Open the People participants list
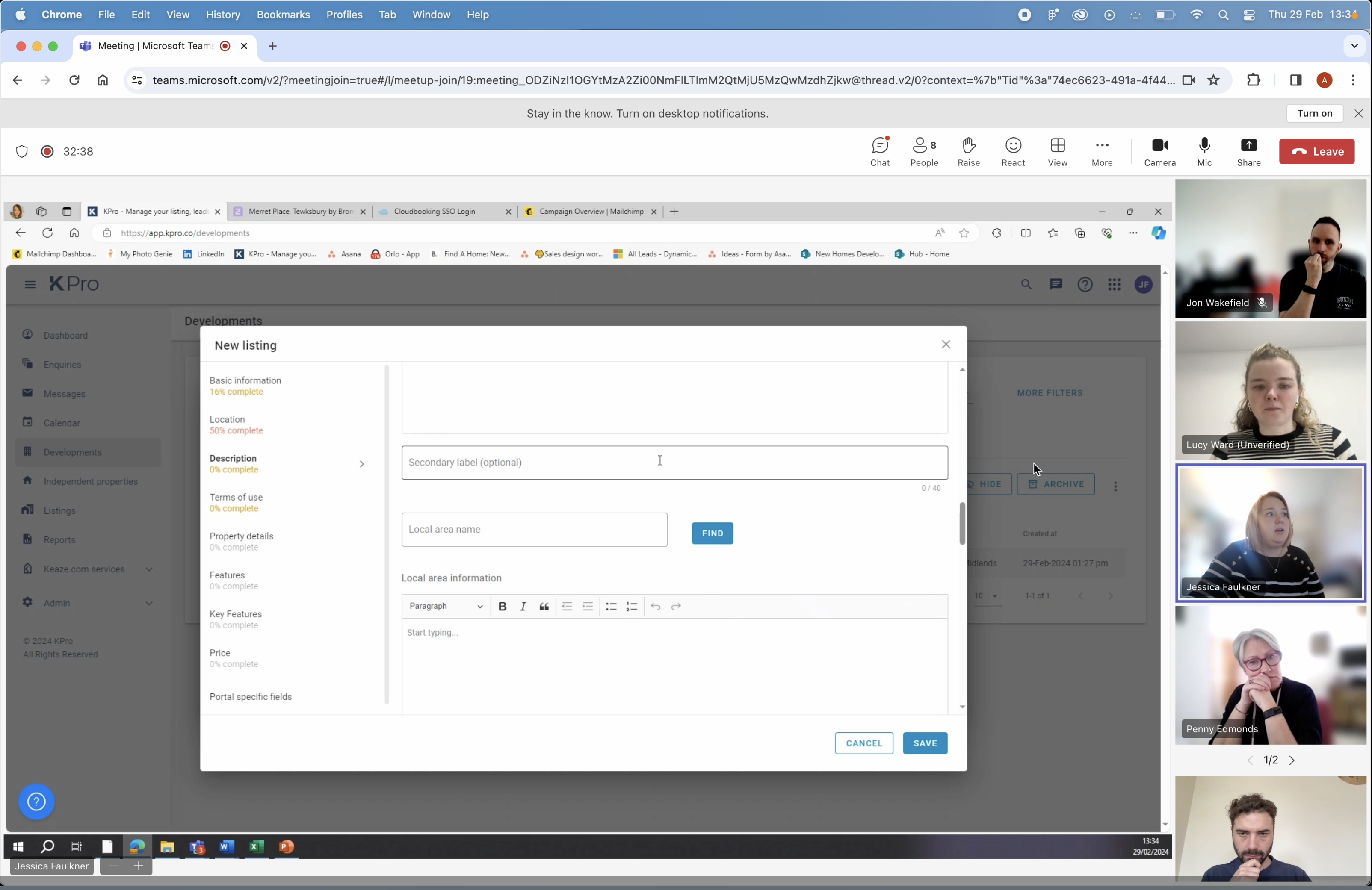This screenshot has width=1372, height=890. 924,151
